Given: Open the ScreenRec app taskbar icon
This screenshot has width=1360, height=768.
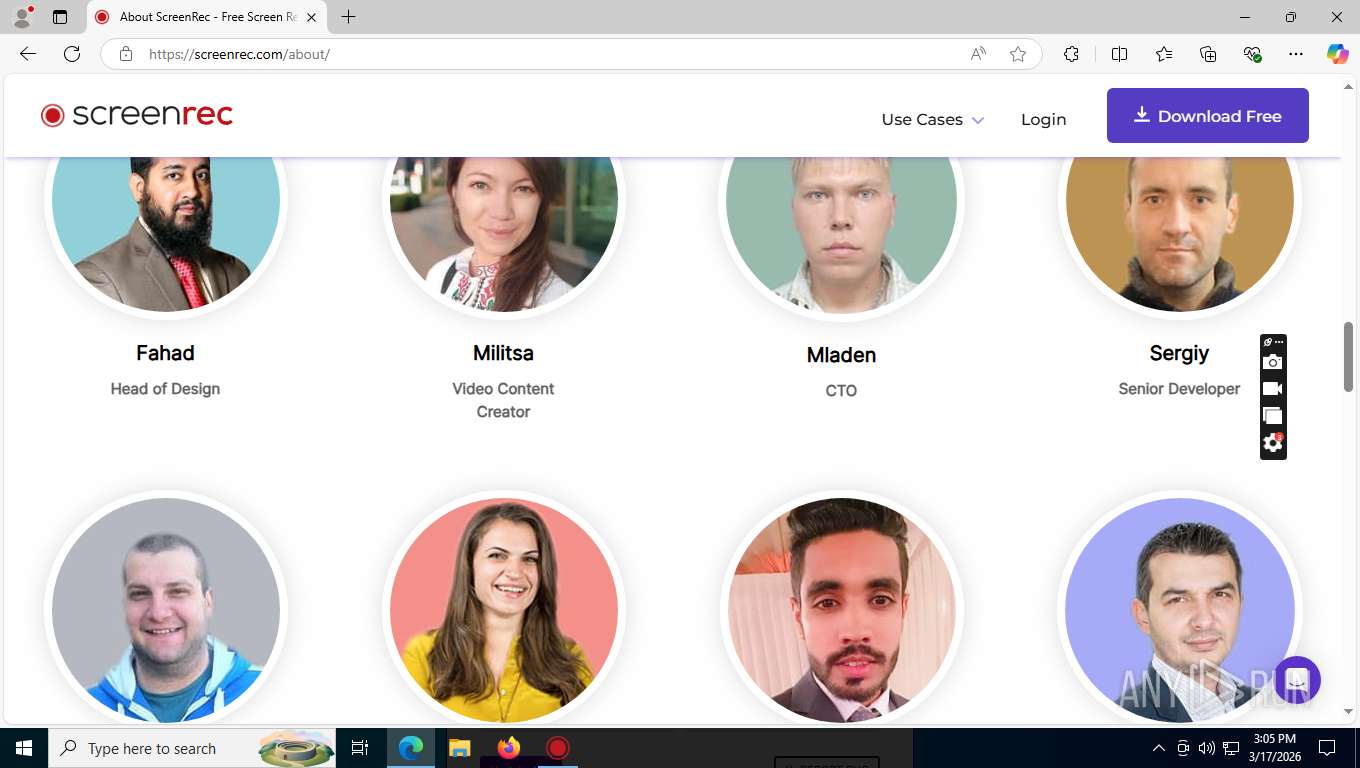Looking at the screenshot, I should point(557,748).
